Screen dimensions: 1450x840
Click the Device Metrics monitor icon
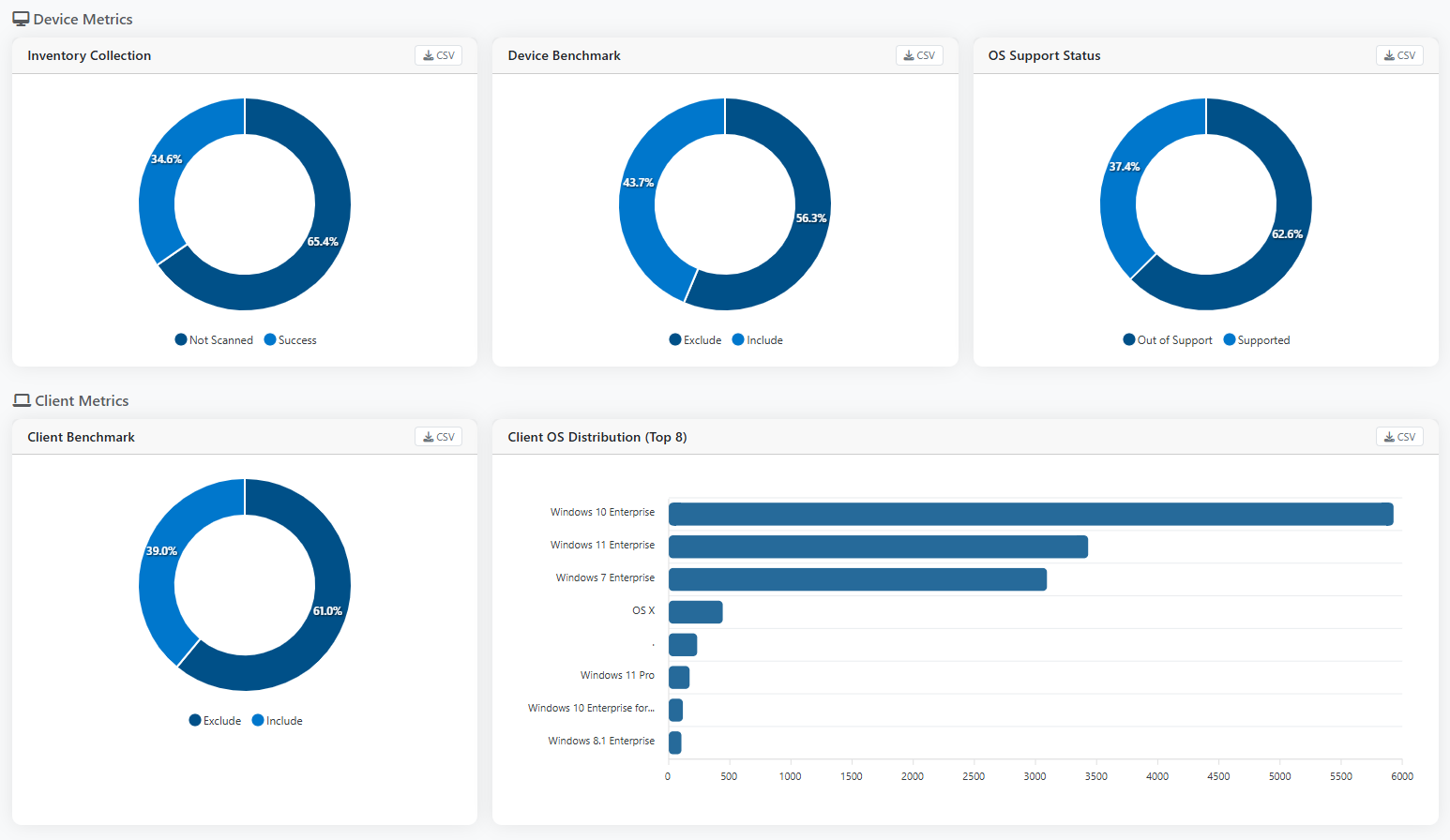pyautogui.click(x=21, y=19)
